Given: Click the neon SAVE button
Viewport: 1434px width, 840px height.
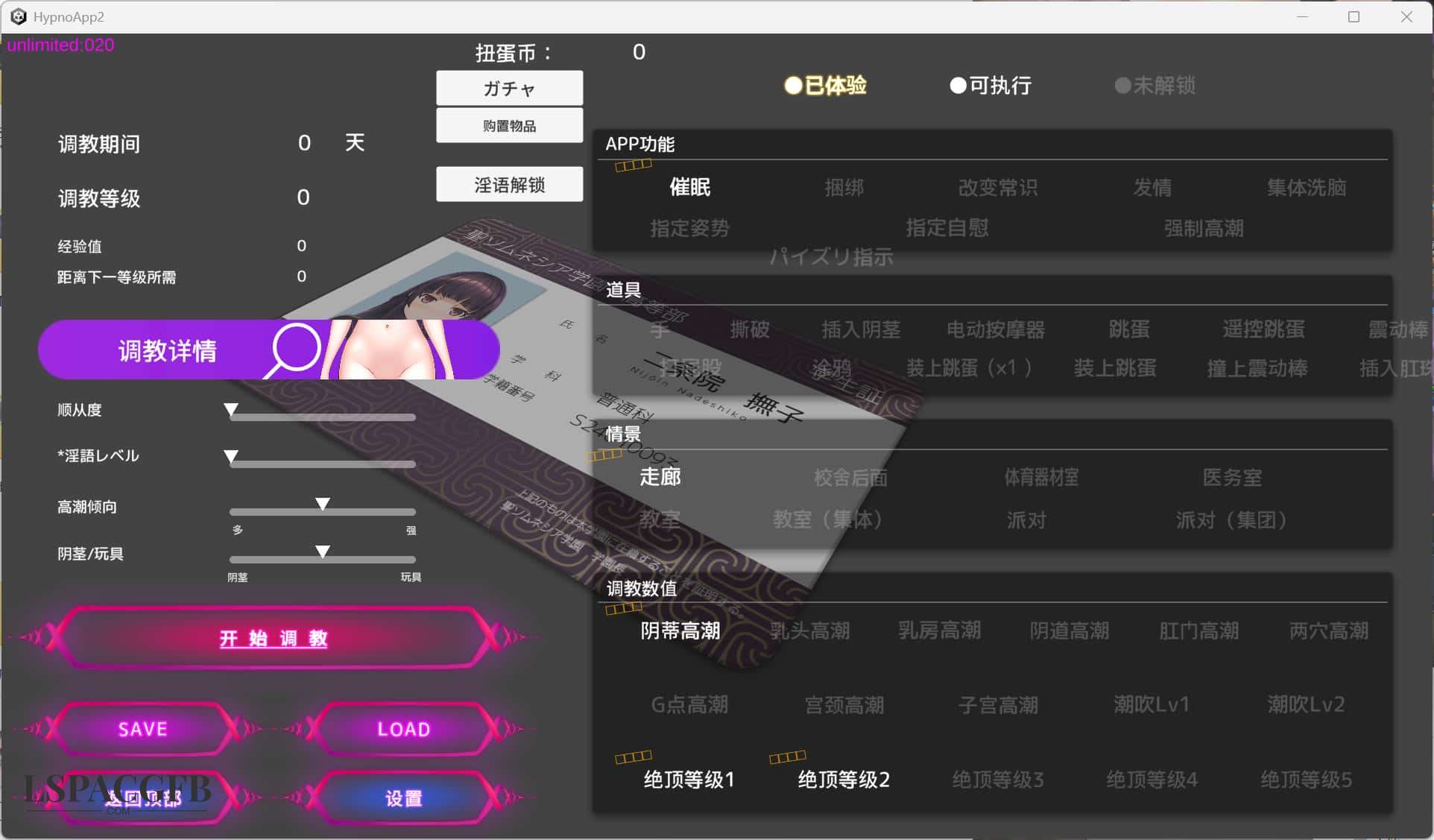Looking at the screenshot, I should pos(142,729).
